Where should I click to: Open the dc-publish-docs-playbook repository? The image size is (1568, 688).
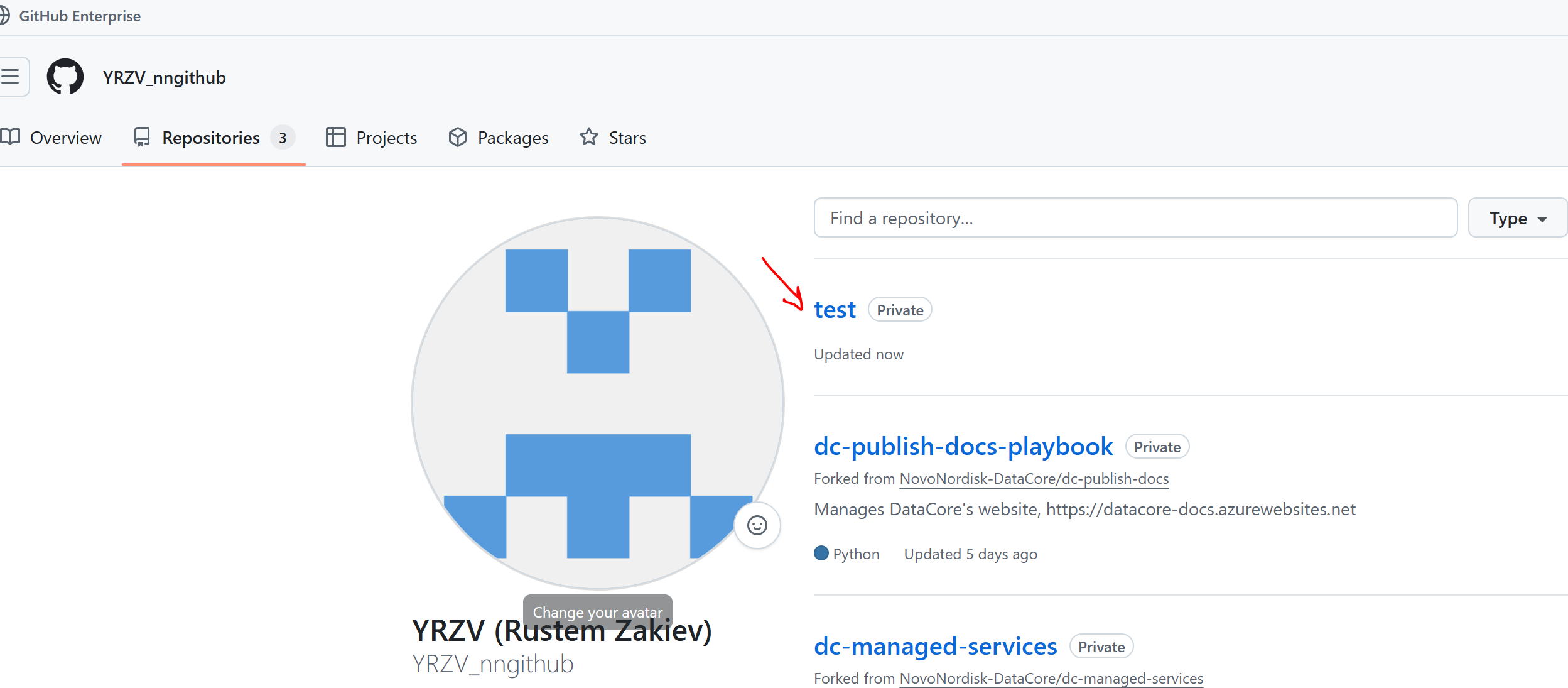(x=963, y=446)
